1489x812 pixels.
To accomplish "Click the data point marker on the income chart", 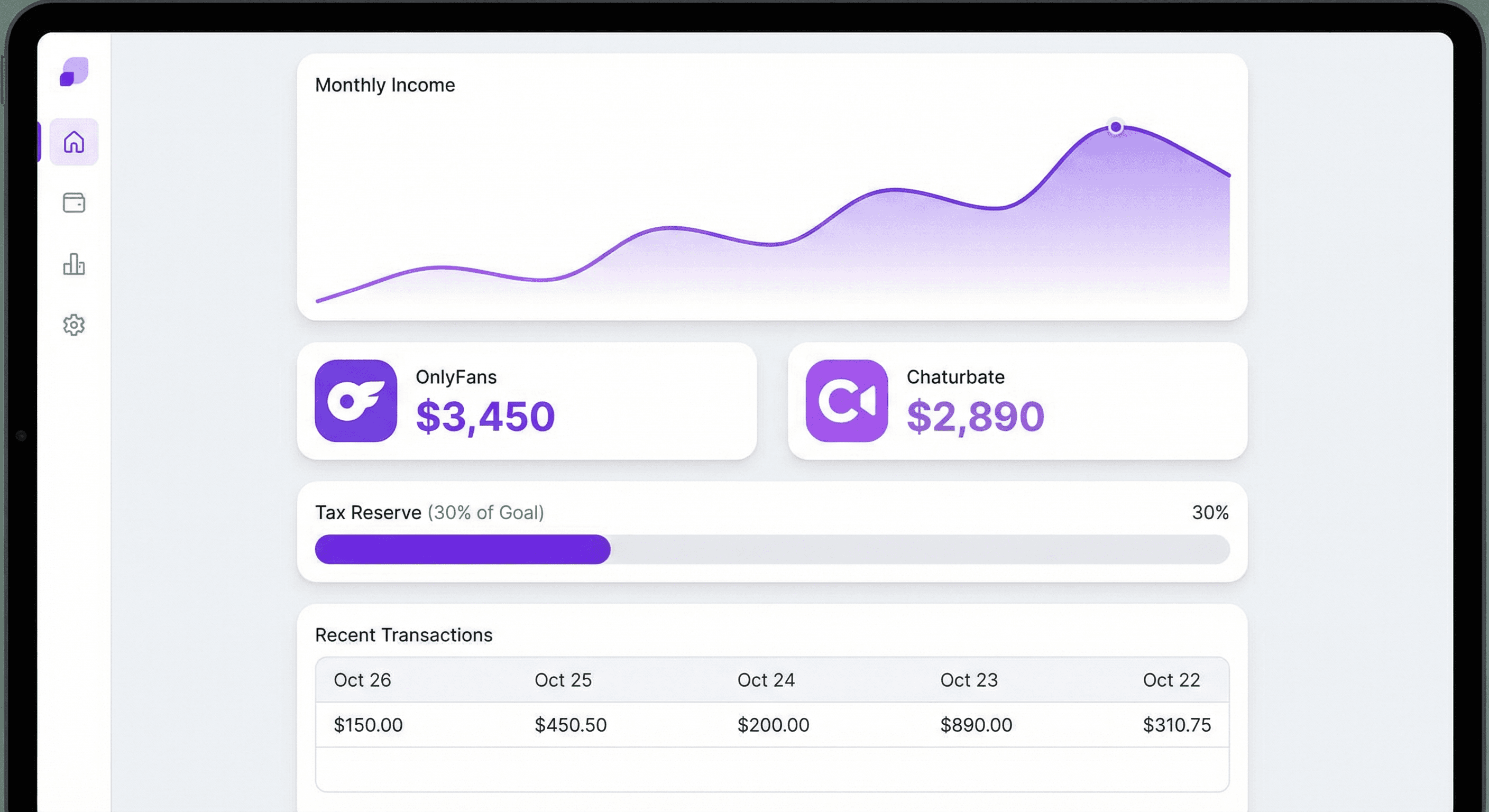I will tap(1116, 126).
